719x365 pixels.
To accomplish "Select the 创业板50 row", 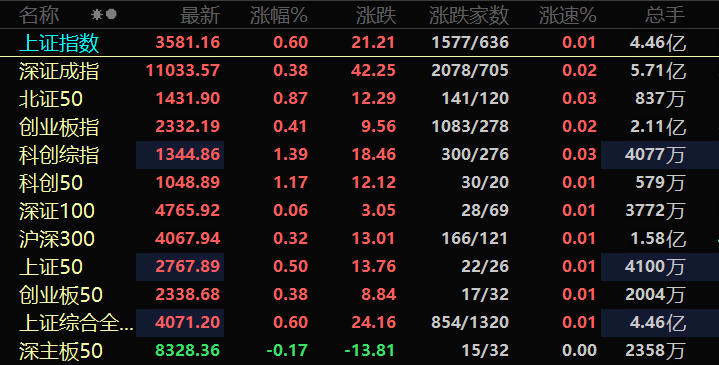I will click(x=360, y=294).
